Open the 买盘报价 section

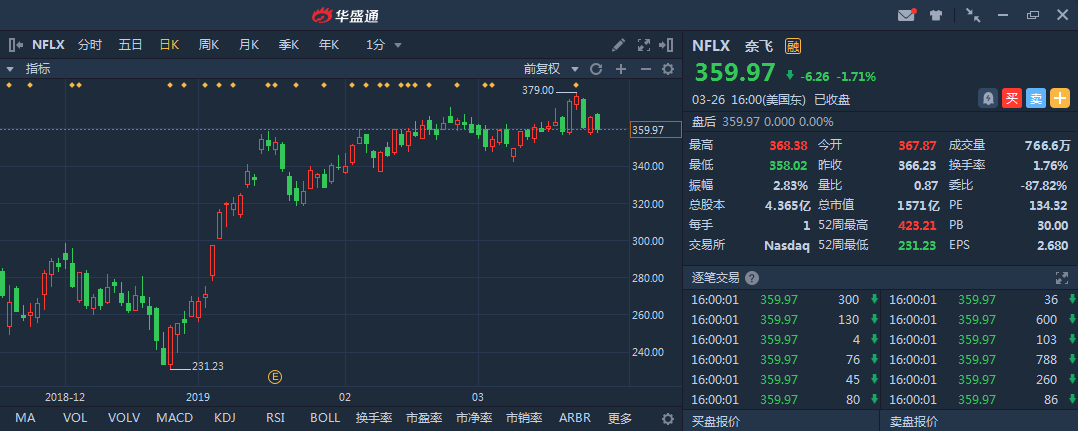(x=715, y=421)
